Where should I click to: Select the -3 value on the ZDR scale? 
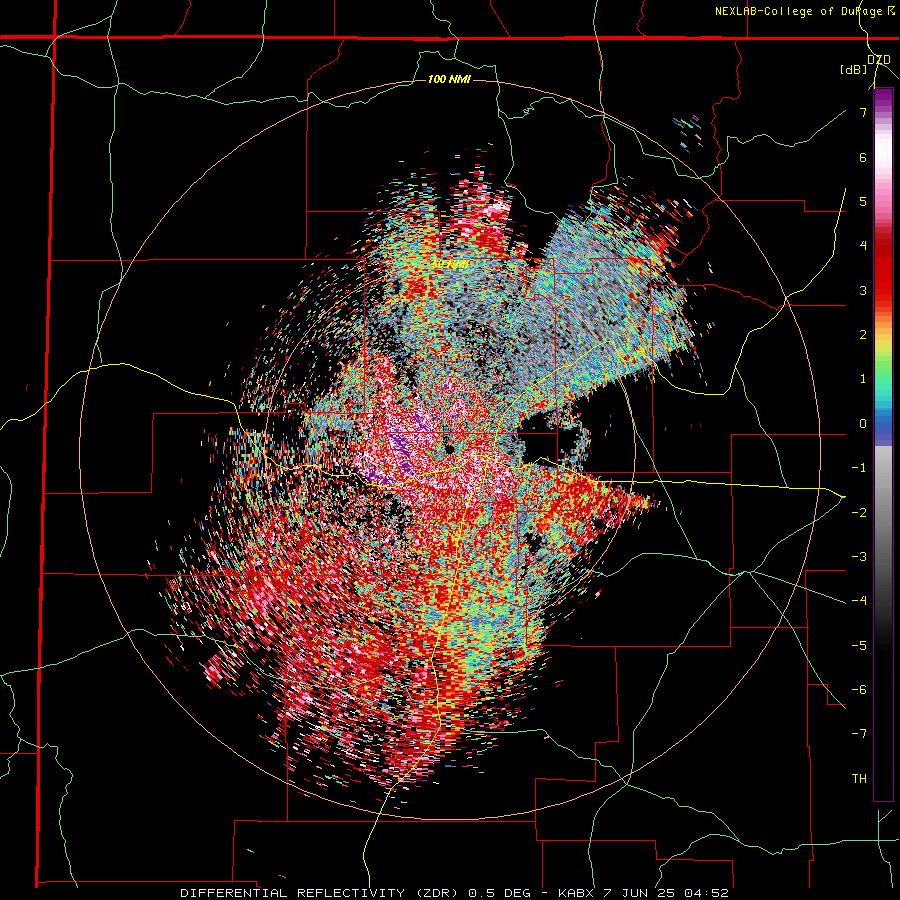coord(859,556)
